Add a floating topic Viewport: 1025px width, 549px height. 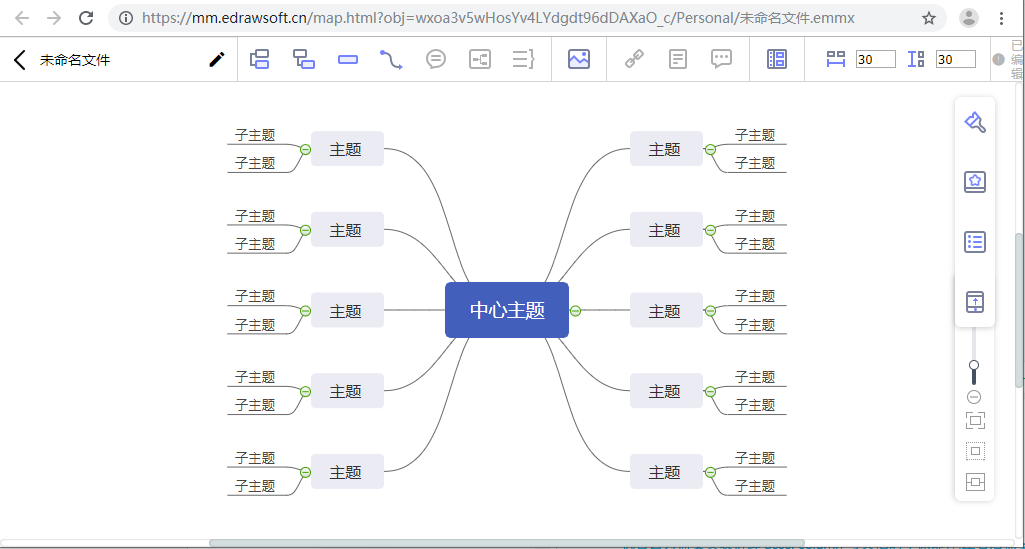[348, 59]
